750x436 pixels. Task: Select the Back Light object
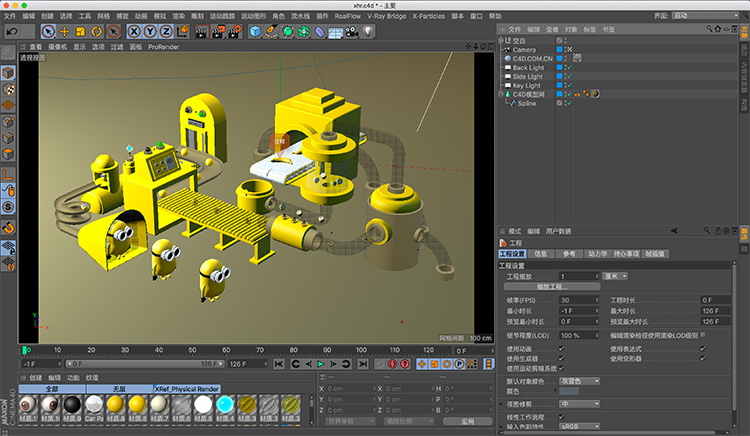click(x=528, y=67)
